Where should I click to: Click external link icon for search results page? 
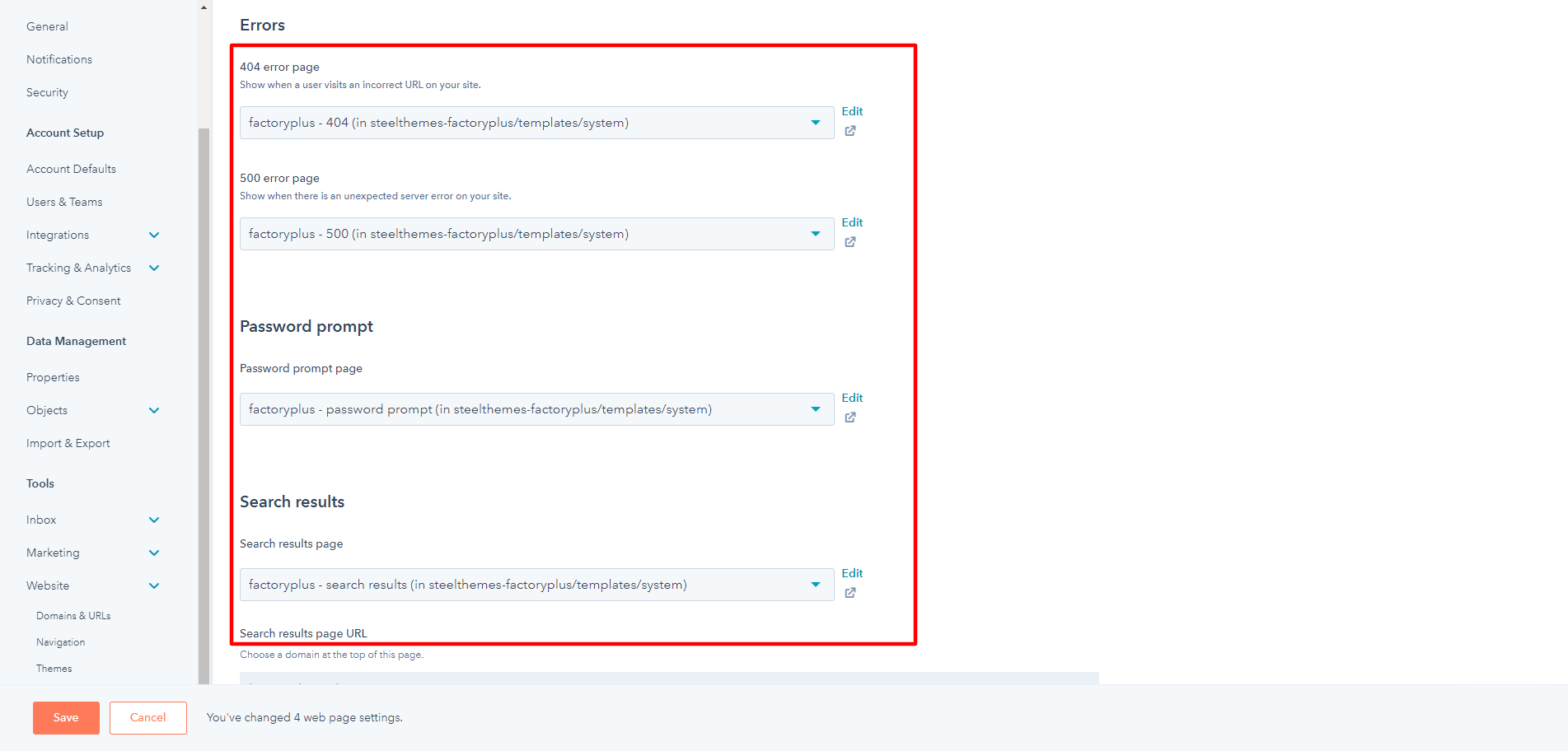click(x=850, y=593)
